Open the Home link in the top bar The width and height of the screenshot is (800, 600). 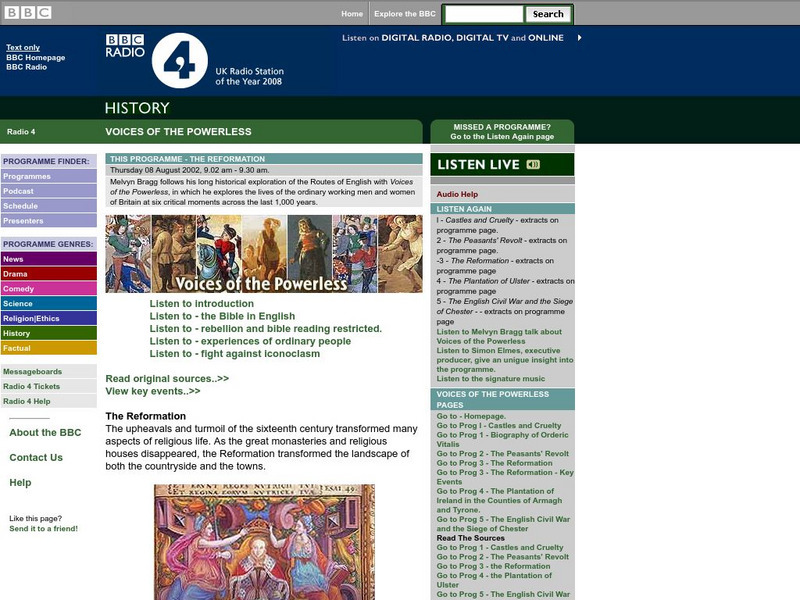pos(350,13)
